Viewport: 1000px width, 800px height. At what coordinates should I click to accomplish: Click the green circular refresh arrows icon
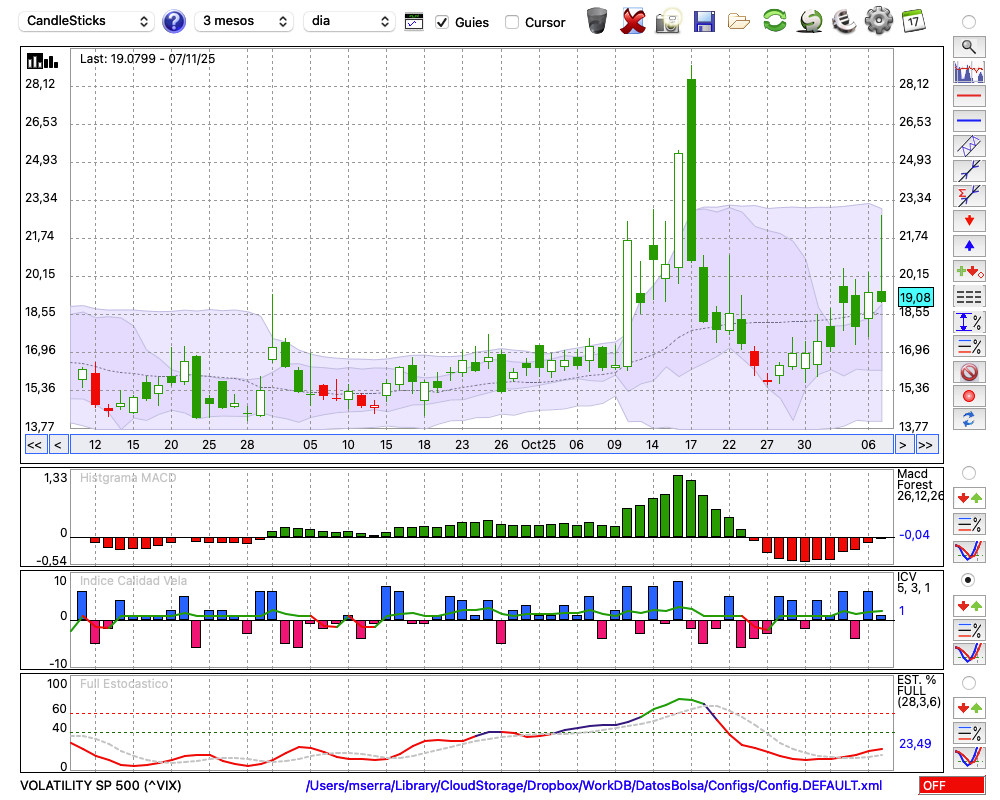[x=774, y=21]
